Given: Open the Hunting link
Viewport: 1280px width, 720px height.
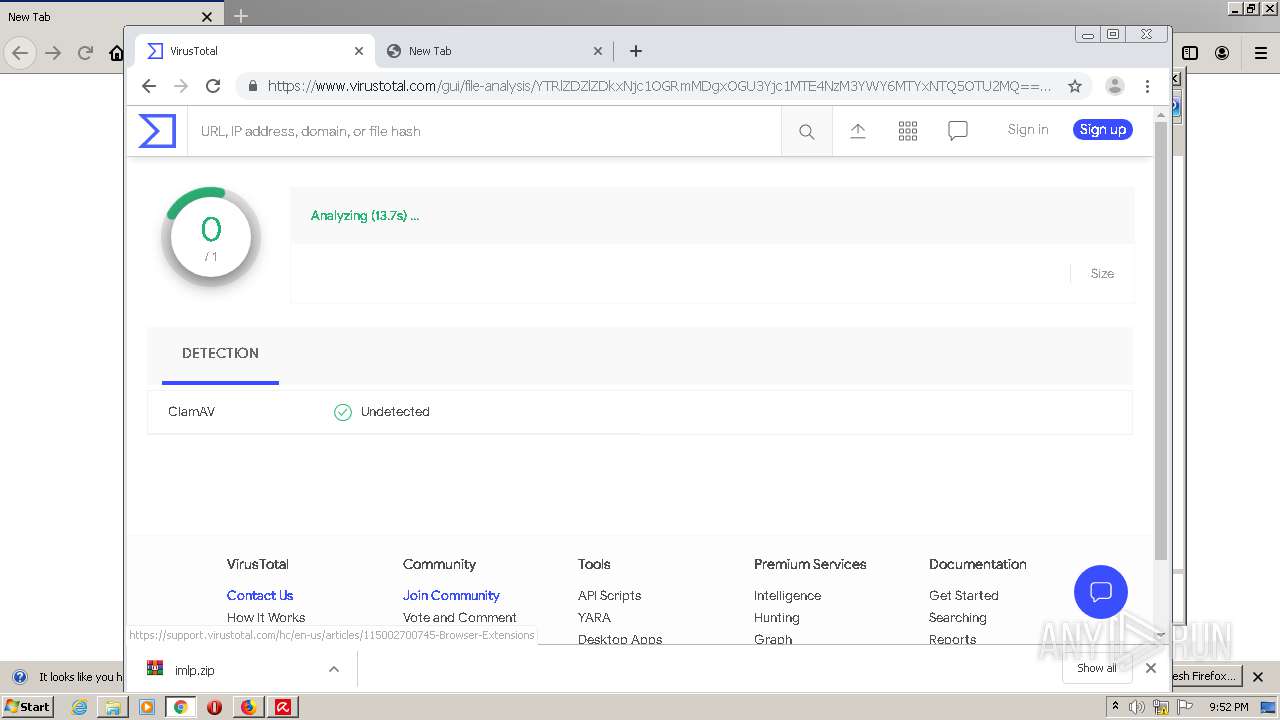Looking at the screenshot, I should coord(776,617).
